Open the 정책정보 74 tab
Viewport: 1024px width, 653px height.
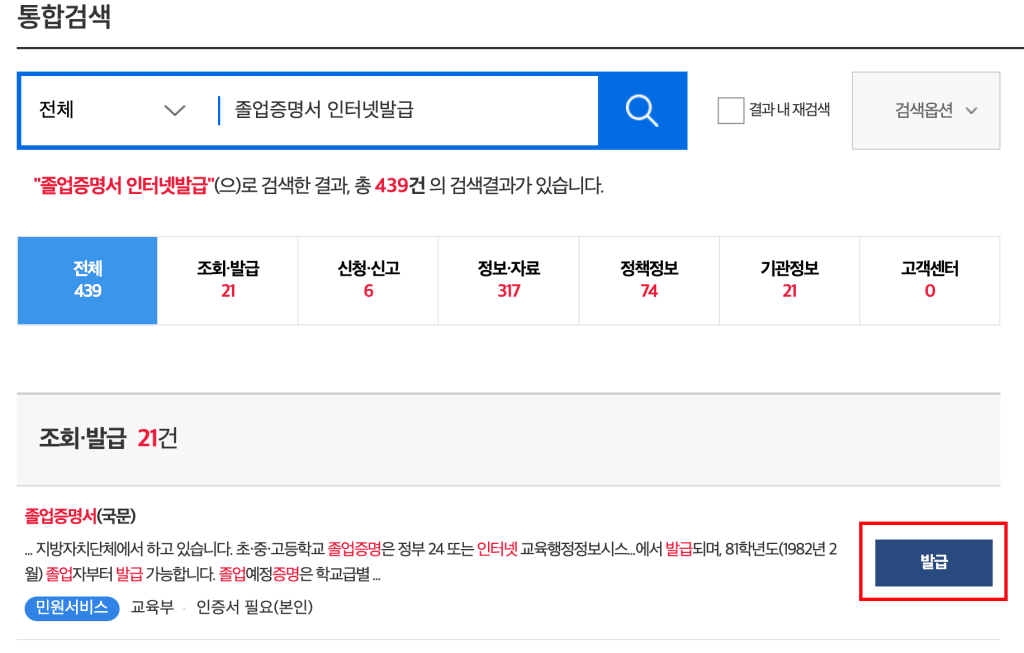click(649, 280)
